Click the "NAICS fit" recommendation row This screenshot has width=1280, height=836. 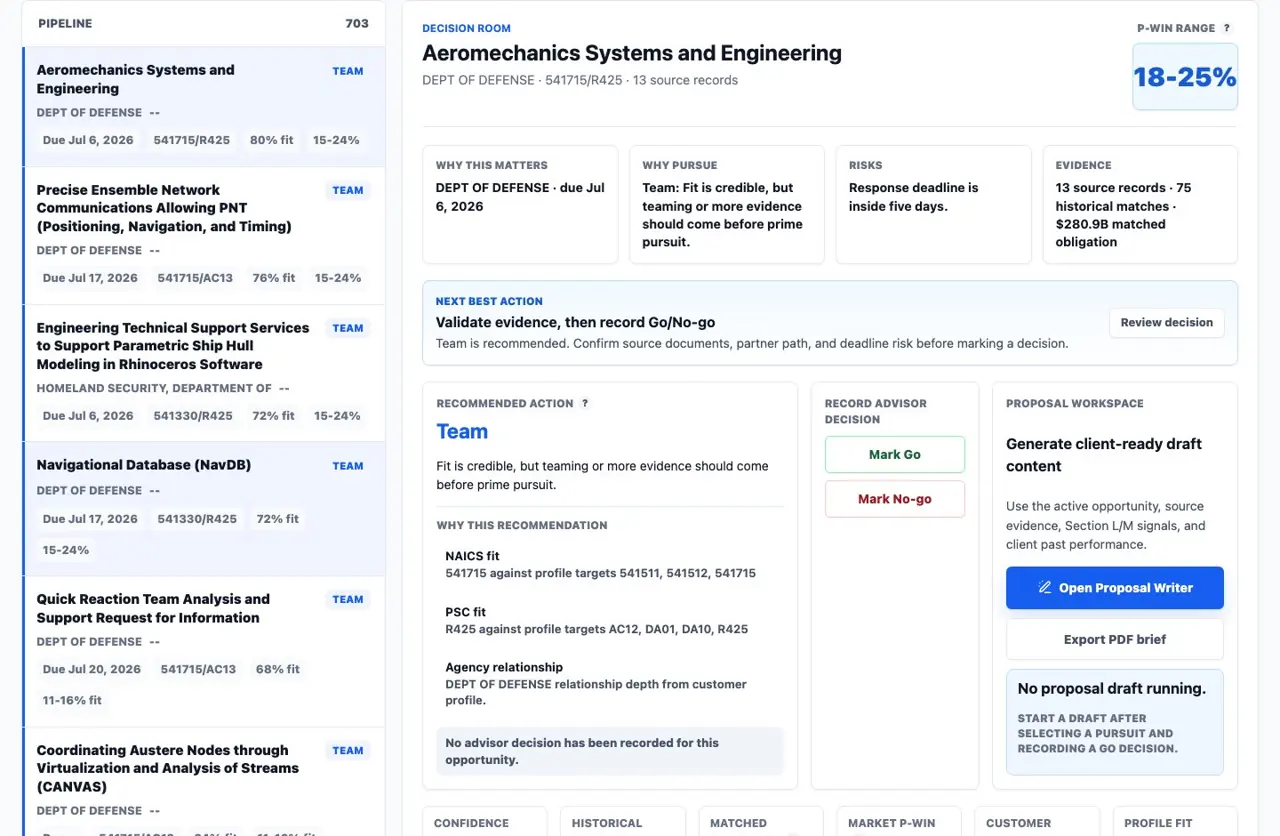610,565
